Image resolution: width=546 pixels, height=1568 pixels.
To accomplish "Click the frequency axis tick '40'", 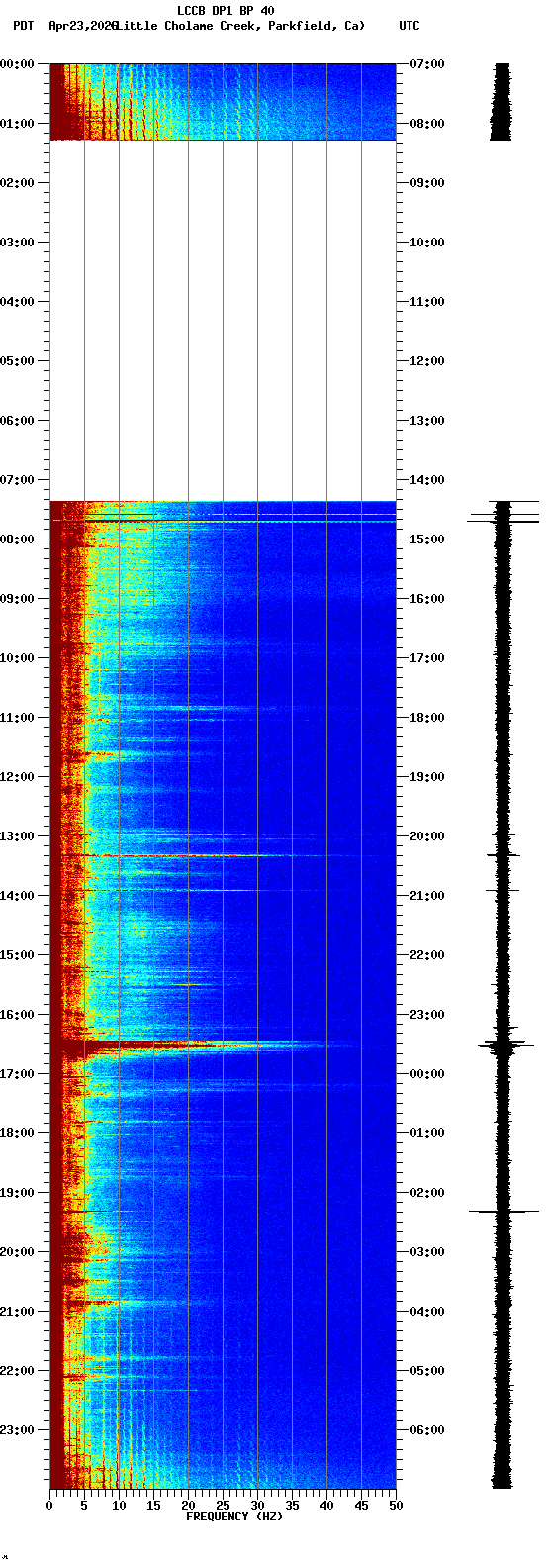I will pos(326,1506).
